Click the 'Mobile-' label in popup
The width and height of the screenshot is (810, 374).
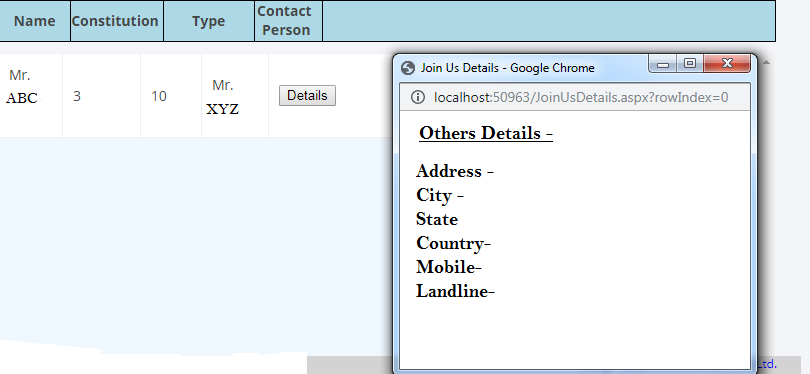pos(449,267)
